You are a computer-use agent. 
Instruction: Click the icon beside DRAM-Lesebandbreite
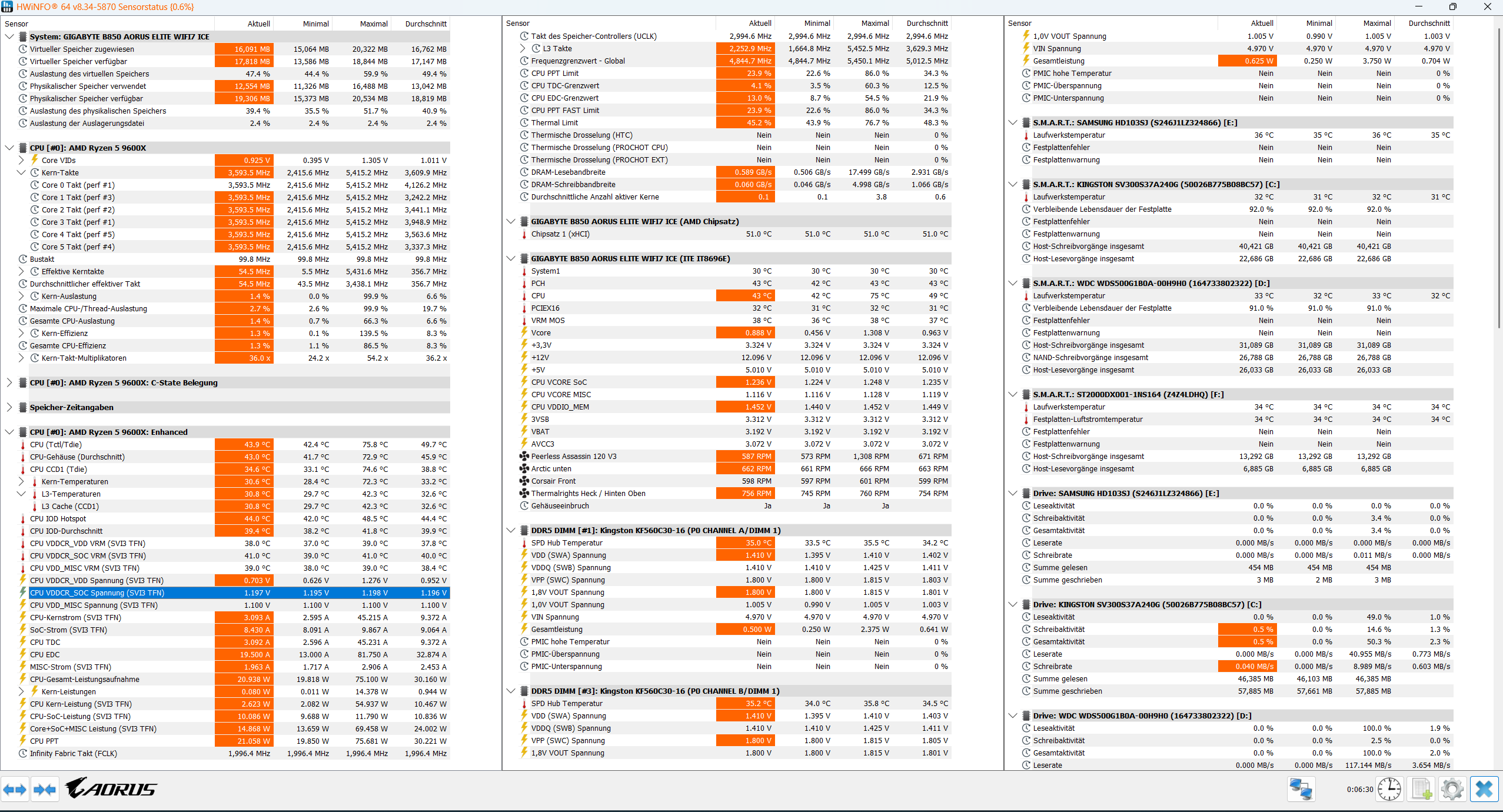524,172
